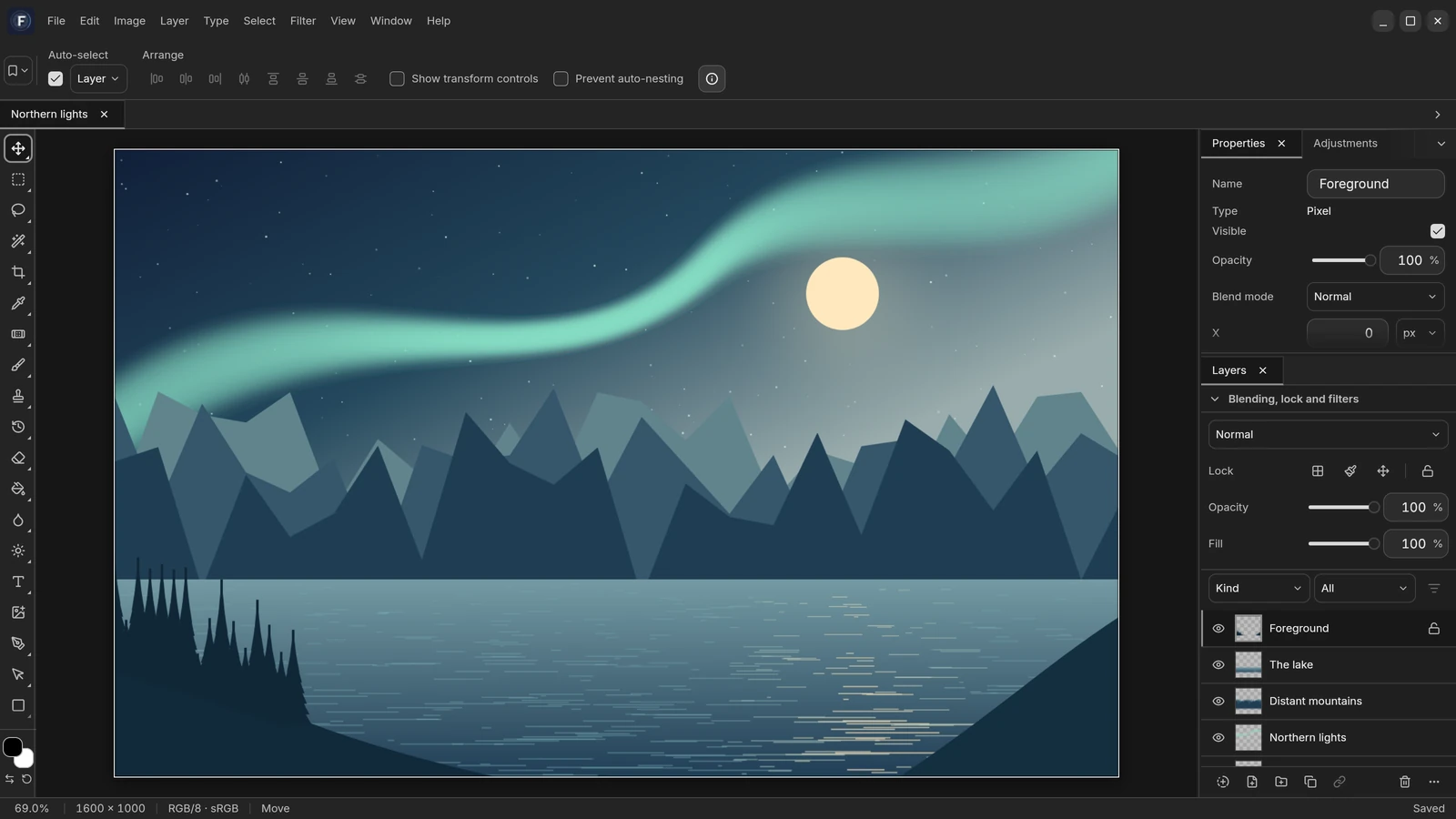Enable Show transform controls
The width and height of the screenshot is (1456, 819).
[x=397, y=78]
